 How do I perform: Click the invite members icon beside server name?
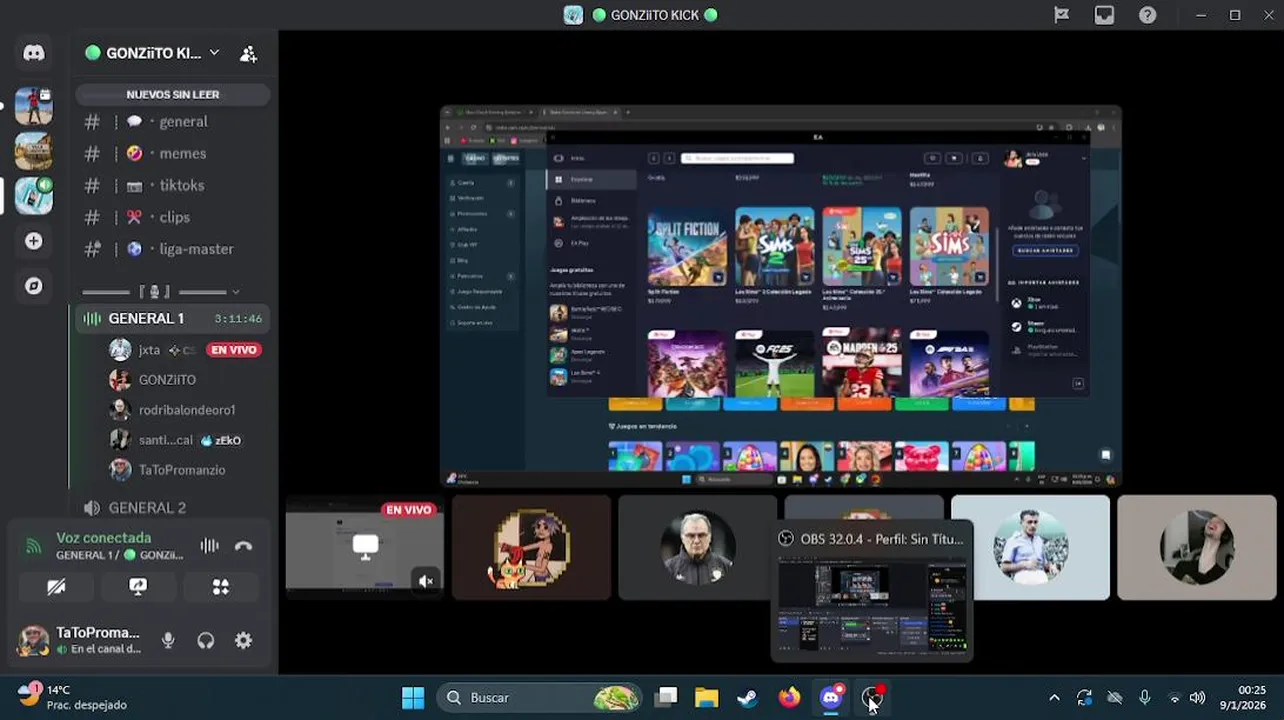(x=248, y=53)
